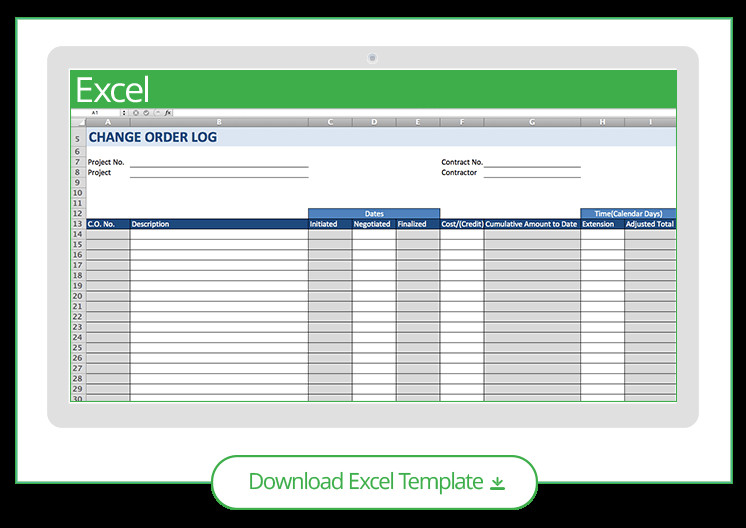Select row 12 header
Viewport: 746px width, 528px height.
click(78, 214)
